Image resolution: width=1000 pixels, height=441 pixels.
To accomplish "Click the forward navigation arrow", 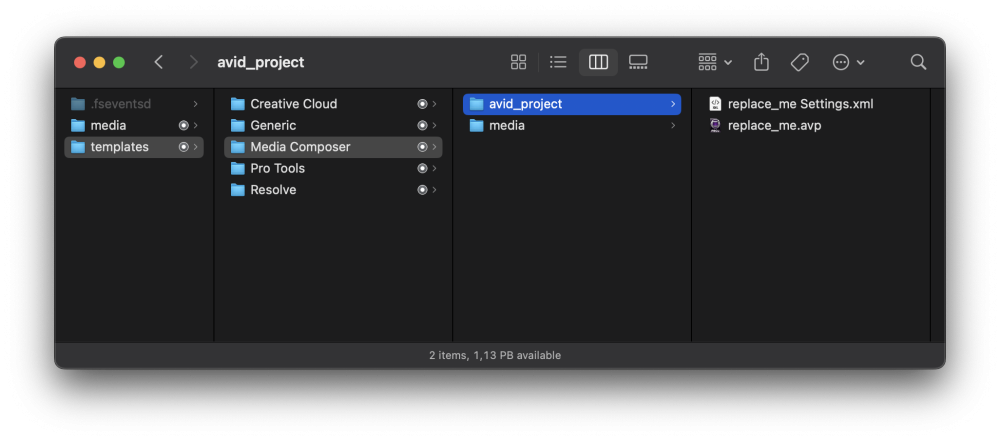I will [193, 62].
